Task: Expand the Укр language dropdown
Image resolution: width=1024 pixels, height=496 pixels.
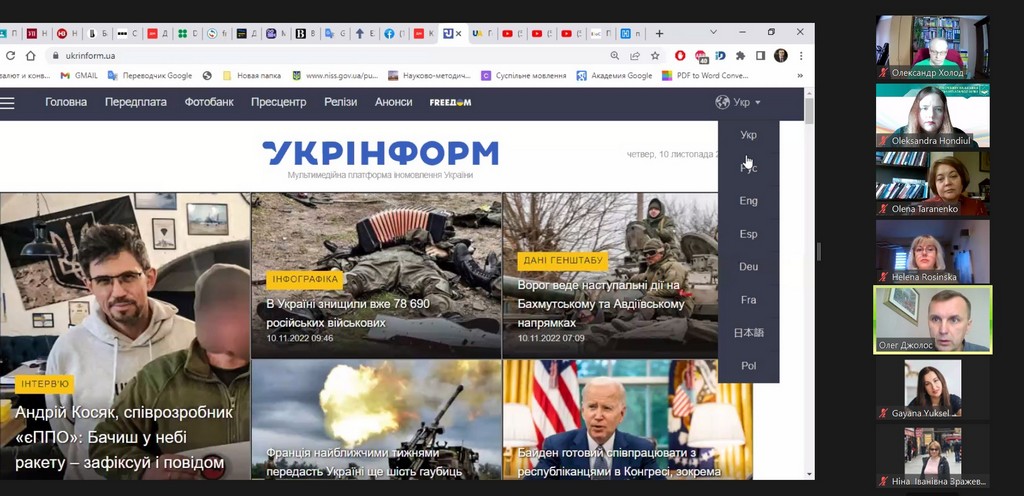Action: click(739, 102)
